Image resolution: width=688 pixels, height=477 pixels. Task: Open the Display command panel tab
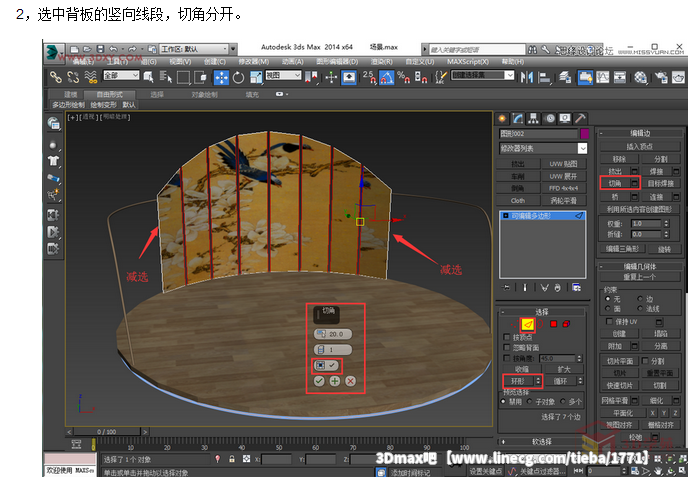565,118
